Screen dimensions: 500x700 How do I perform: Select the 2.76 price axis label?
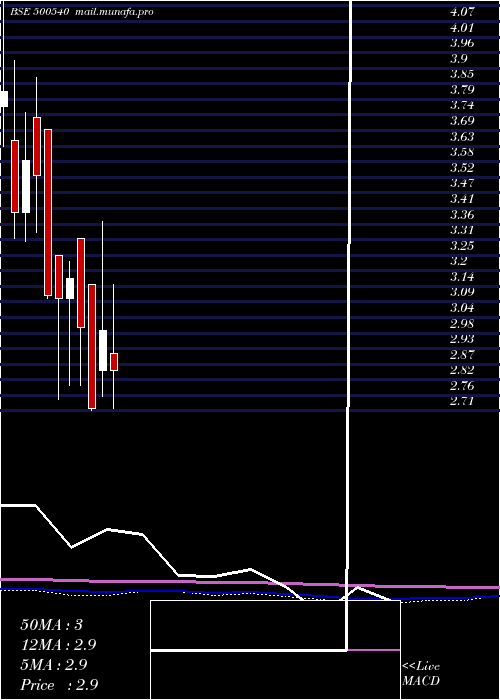(462, 385)
